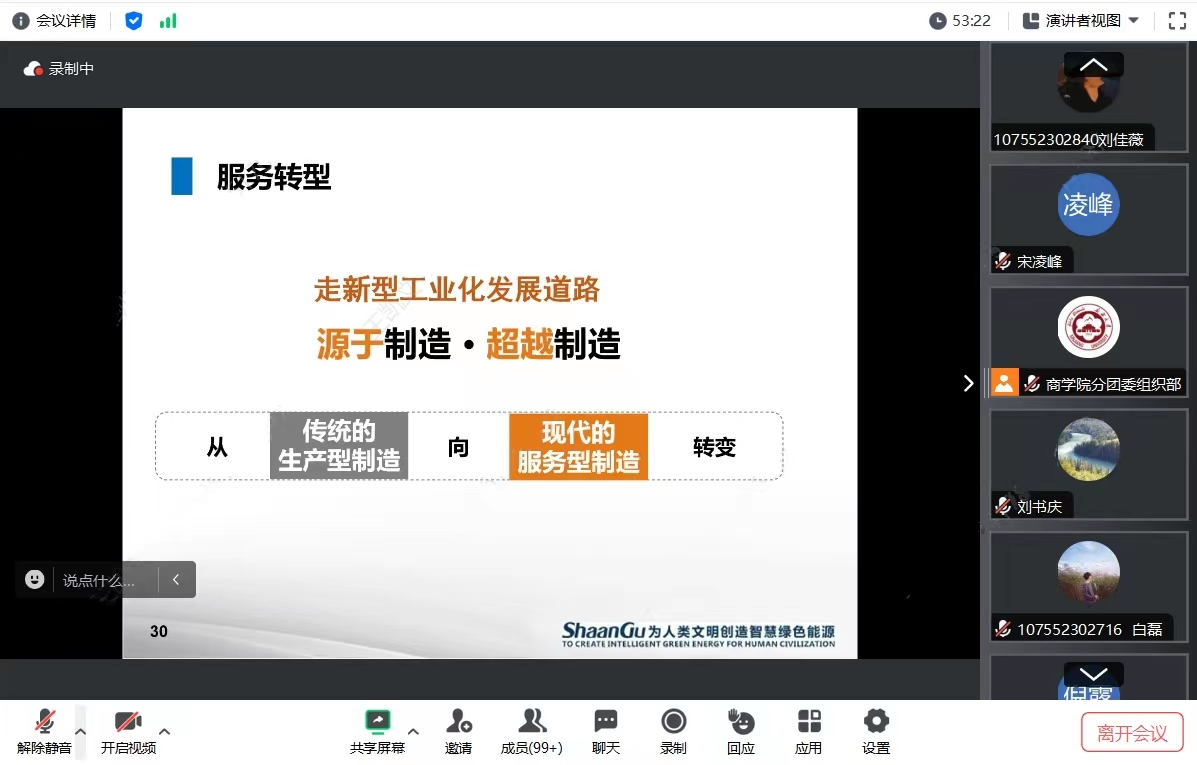Open 设置 settings gear
This screenshot has width=1197, height=765.
pyautogui.click(x=876, y=730)
